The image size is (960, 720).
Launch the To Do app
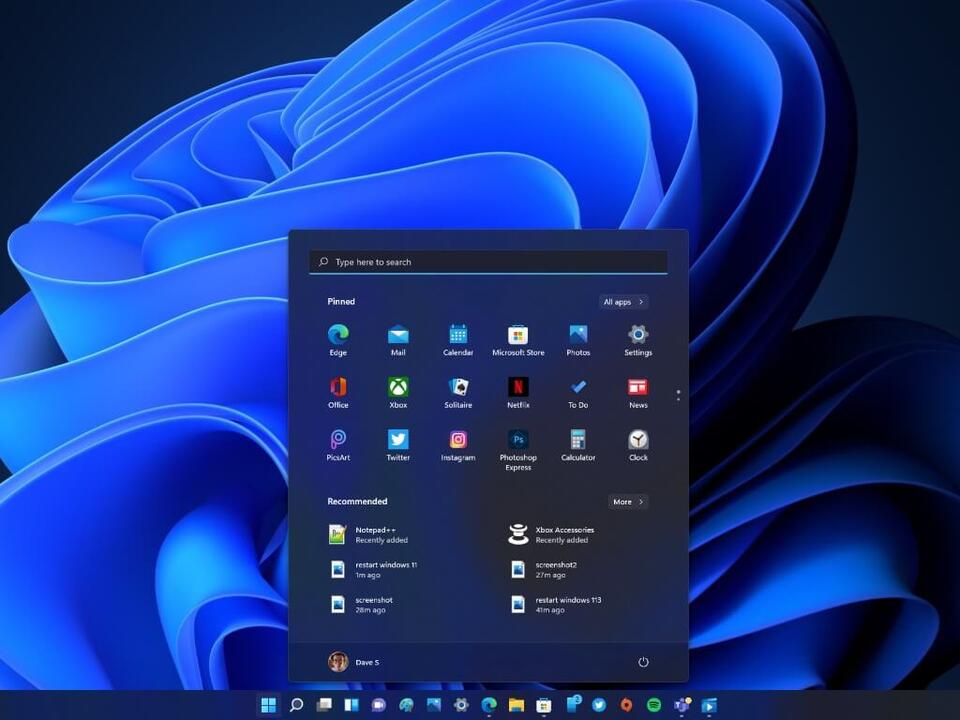(578, 393)
